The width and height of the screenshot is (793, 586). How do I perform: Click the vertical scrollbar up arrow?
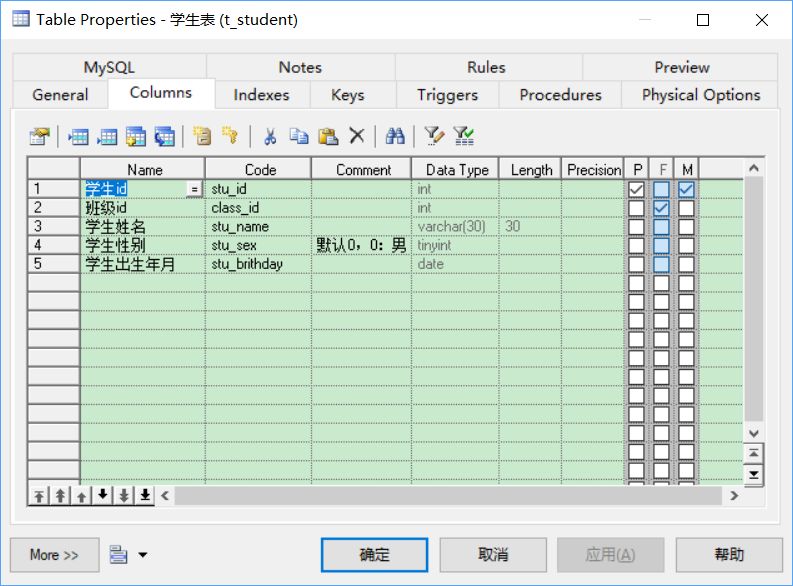click(754, 168)
